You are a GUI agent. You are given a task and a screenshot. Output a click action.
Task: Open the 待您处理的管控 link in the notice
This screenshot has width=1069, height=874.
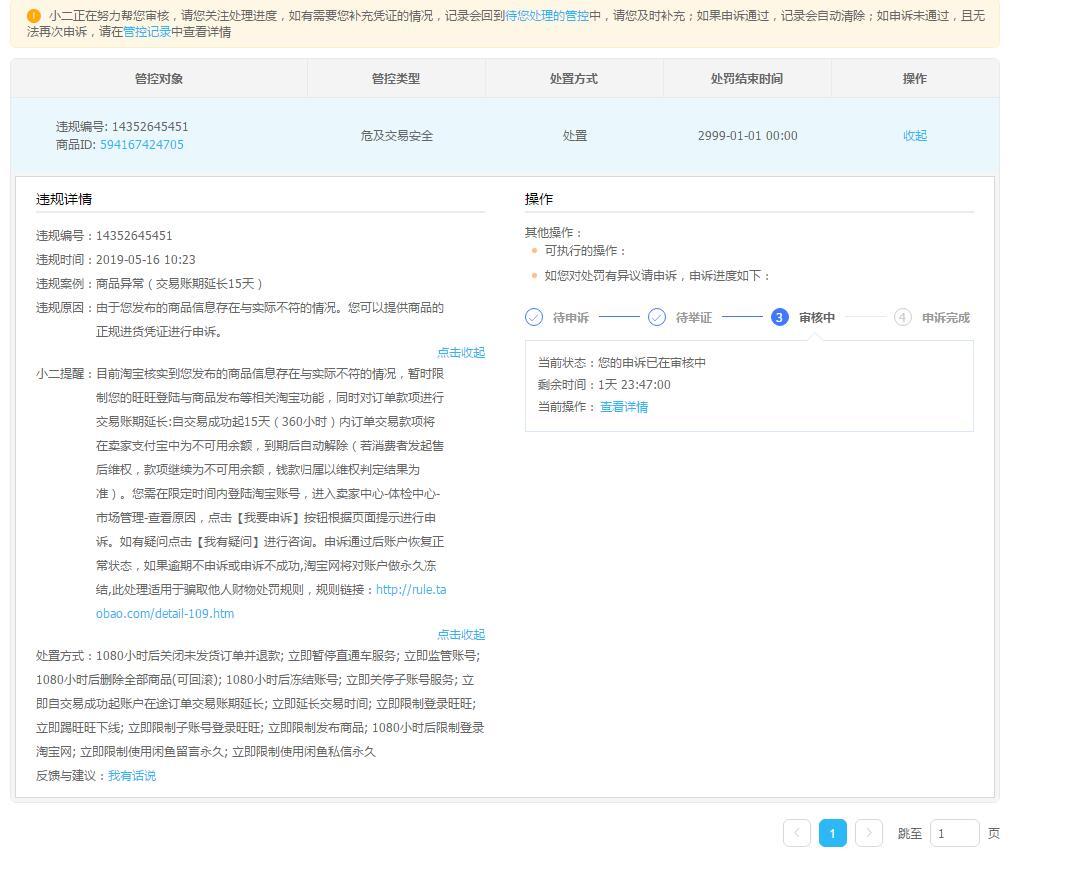[x=547, y=15]
